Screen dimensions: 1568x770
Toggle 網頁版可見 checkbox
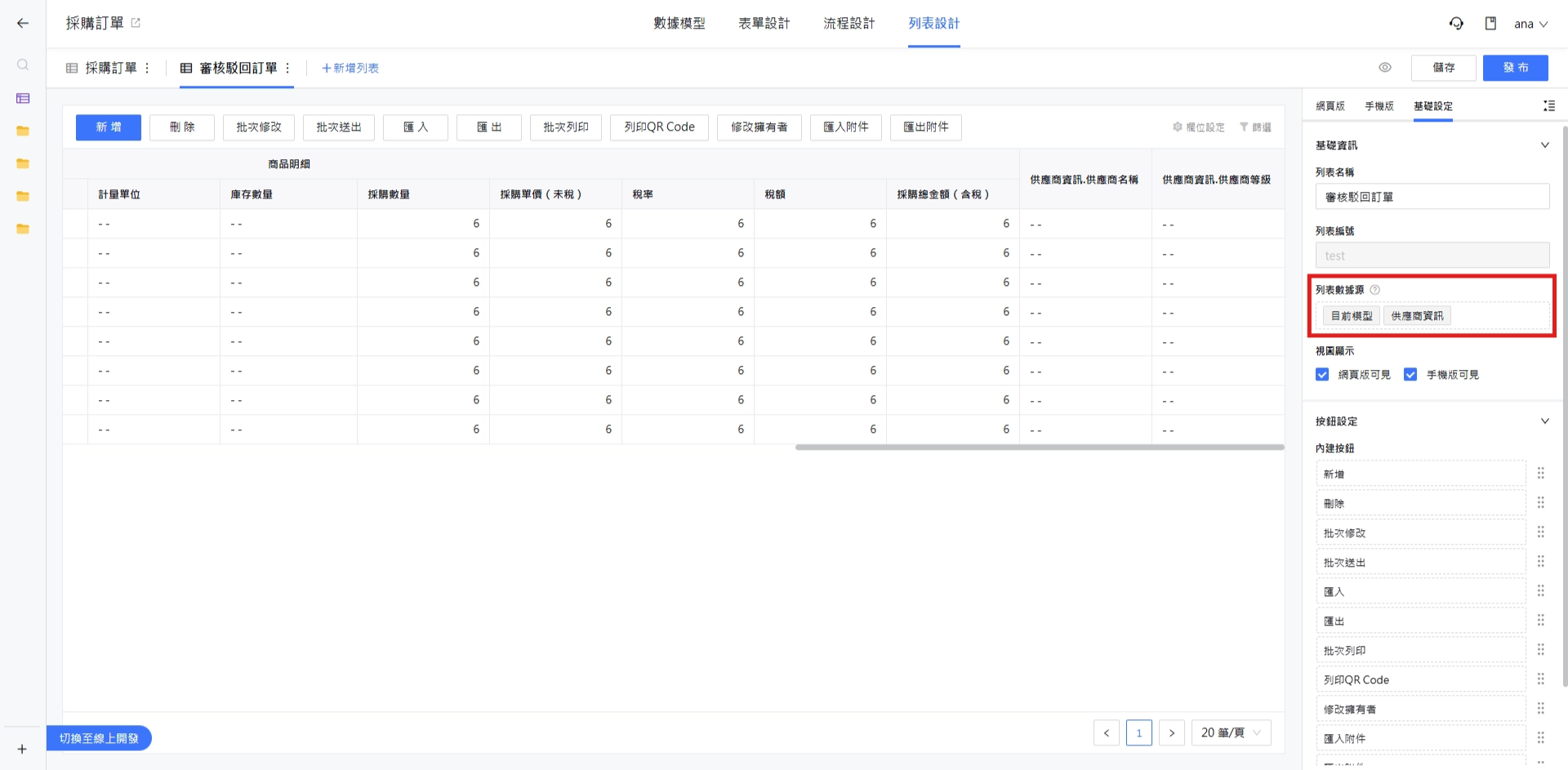(1322, 375)
